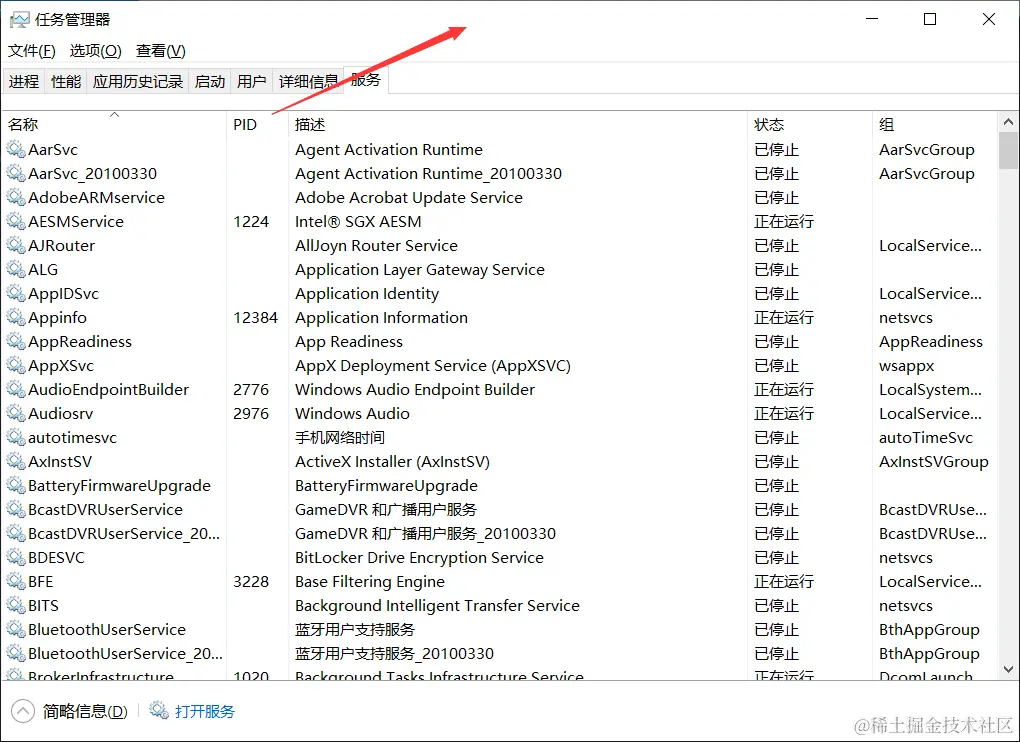Screen dimensions: 1020x742
Task: Go to the 启动 tab
Action: tap(209, 81)
